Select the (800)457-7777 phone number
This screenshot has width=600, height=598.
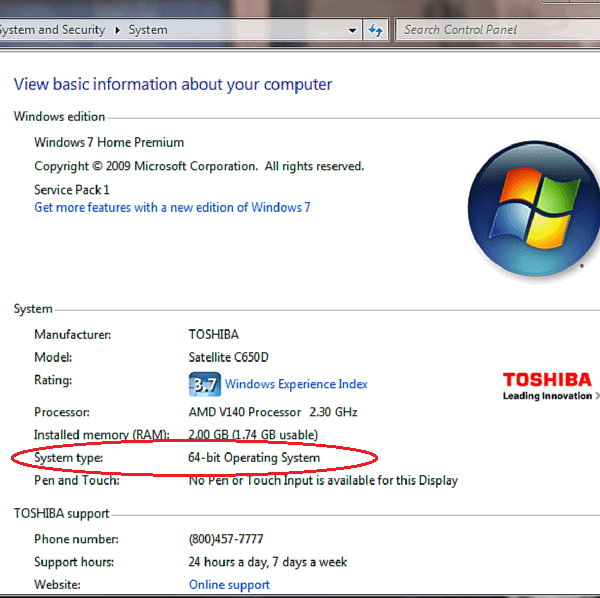tap(226, 539)
